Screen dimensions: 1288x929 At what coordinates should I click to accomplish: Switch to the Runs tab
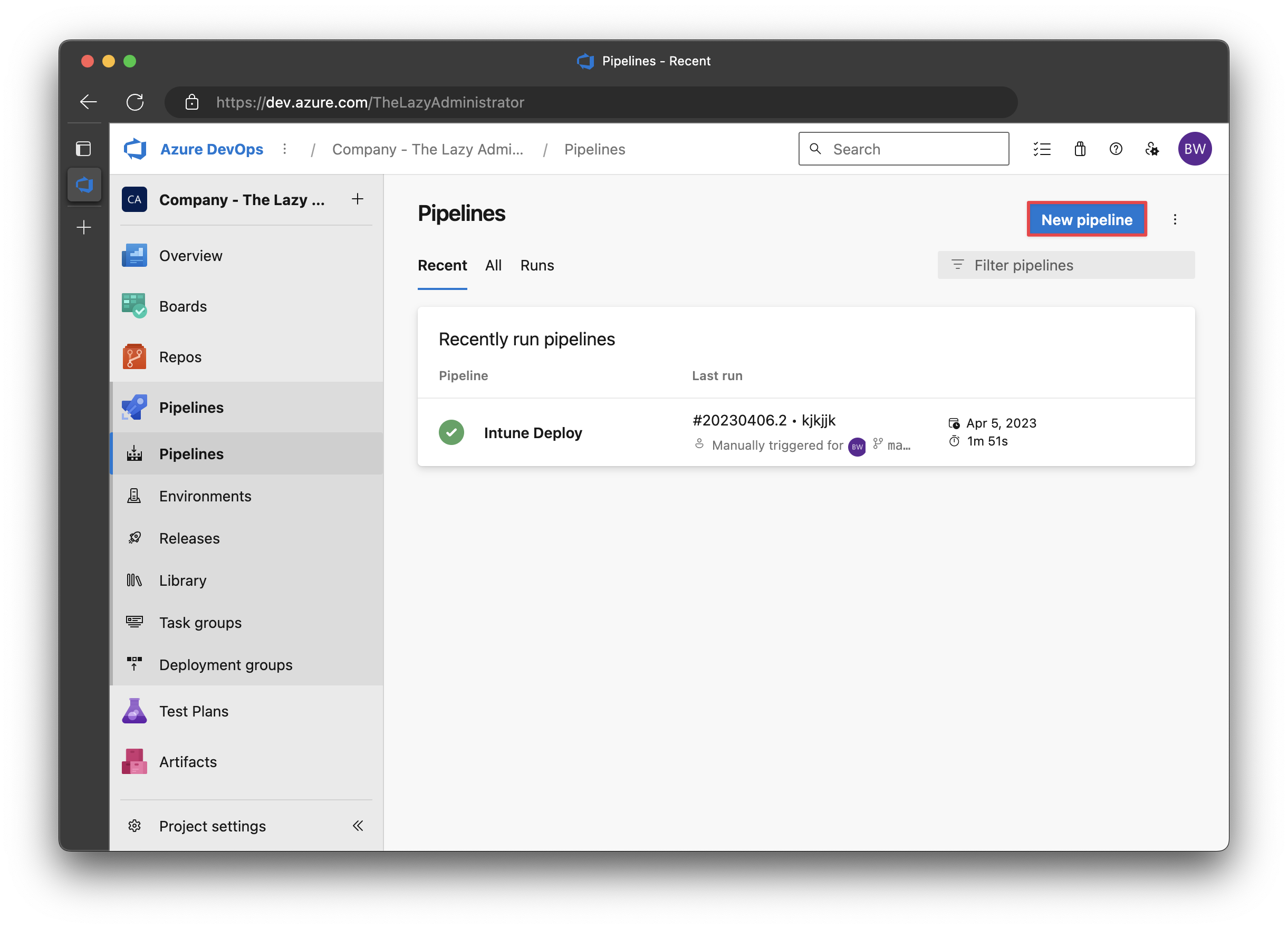click(x=537, y=265)
